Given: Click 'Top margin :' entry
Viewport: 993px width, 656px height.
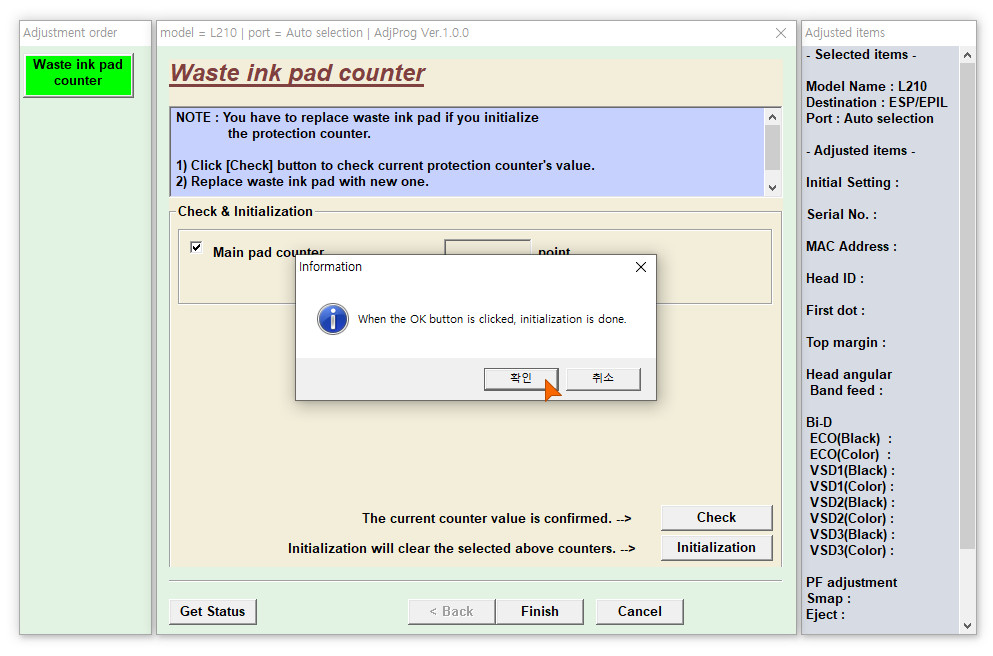Looking at the screenshot, I should [846, 343].
